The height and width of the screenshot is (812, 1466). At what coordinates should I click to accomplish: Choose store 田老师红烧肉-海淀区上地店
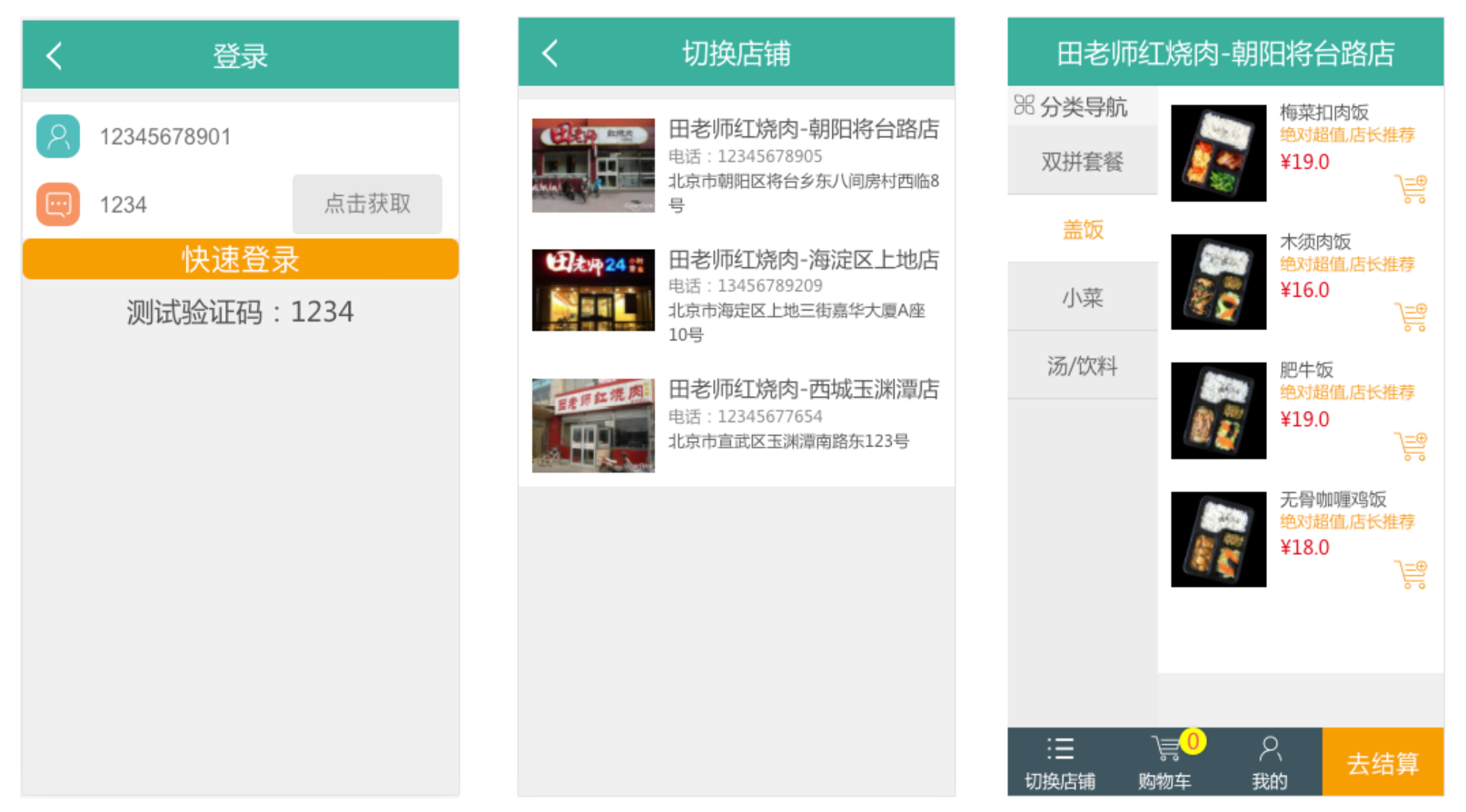click(804, 260)
